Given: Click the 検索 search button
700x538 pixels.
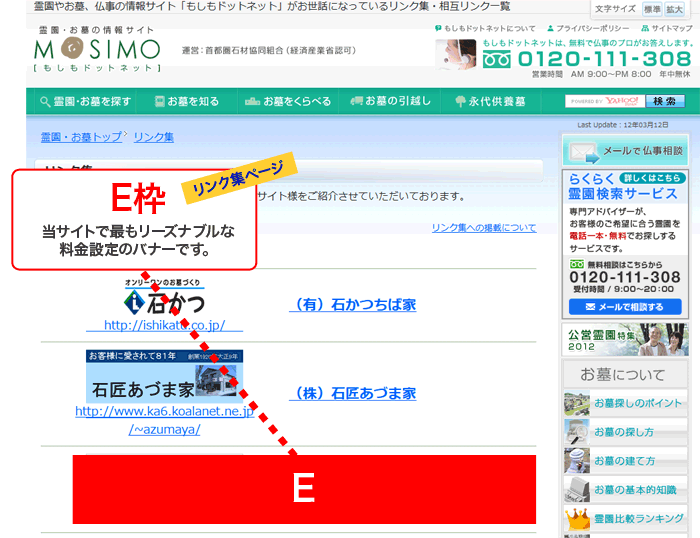Looking at the screenshot, I should [665, 101].
